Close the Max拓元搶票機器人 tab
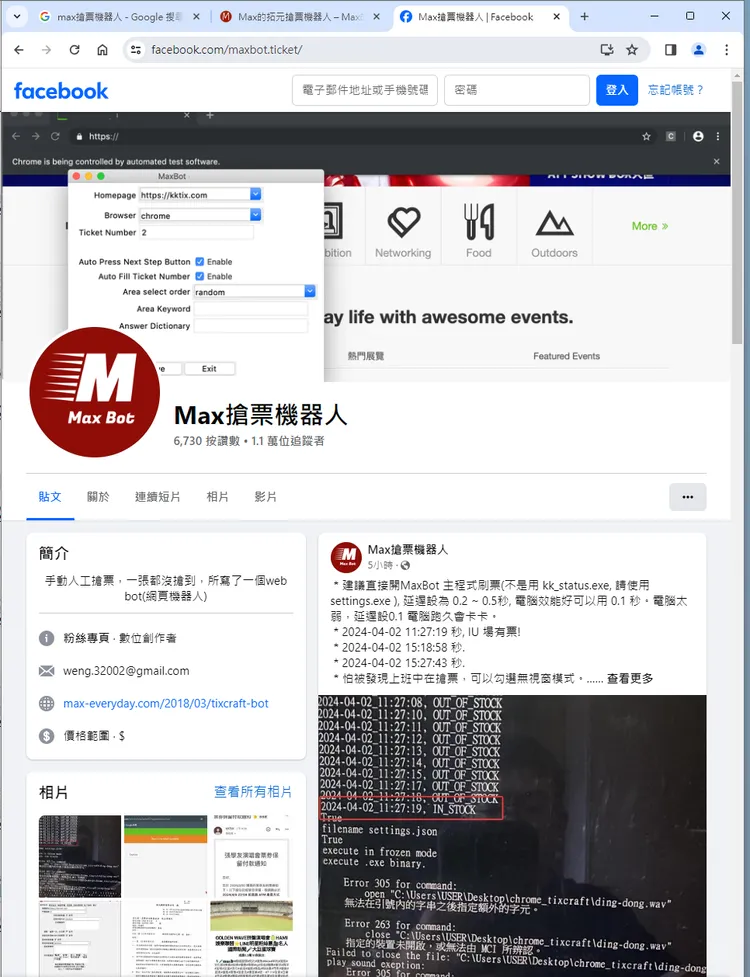Image resolution: width=750 pixels, height=977 pixels. click(377, 17)
